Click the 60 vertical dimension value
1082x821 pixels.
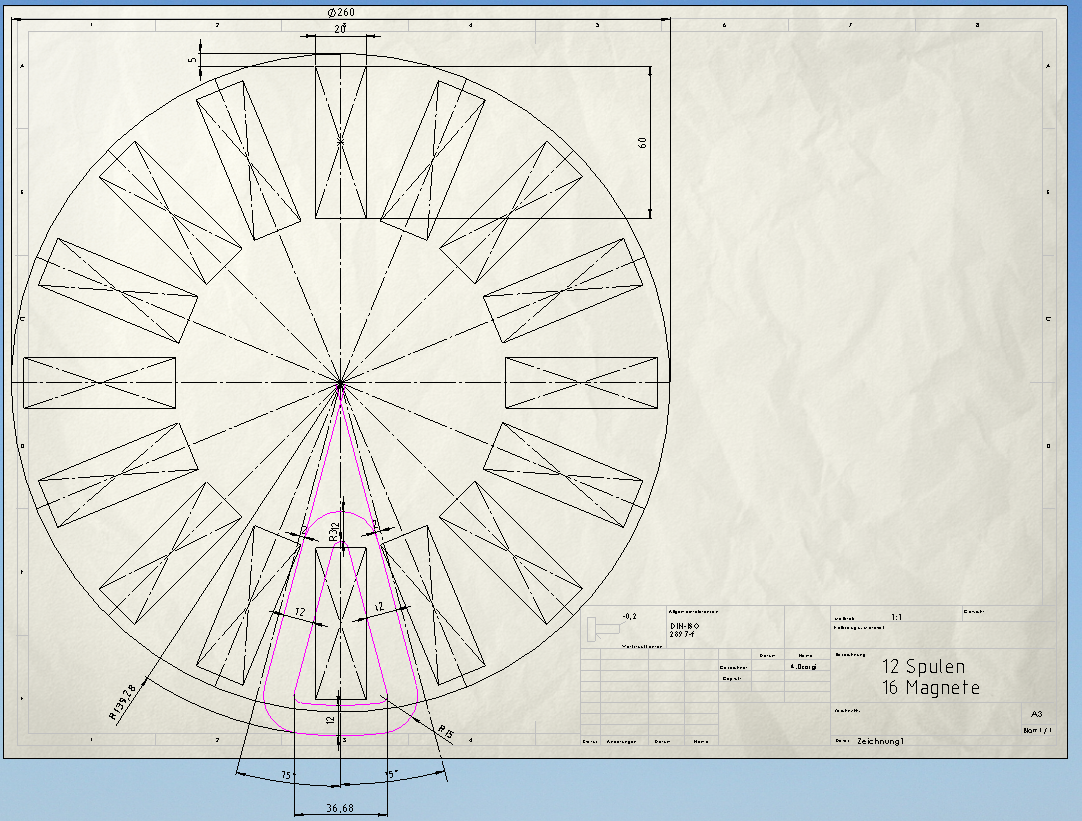point(641,142)
